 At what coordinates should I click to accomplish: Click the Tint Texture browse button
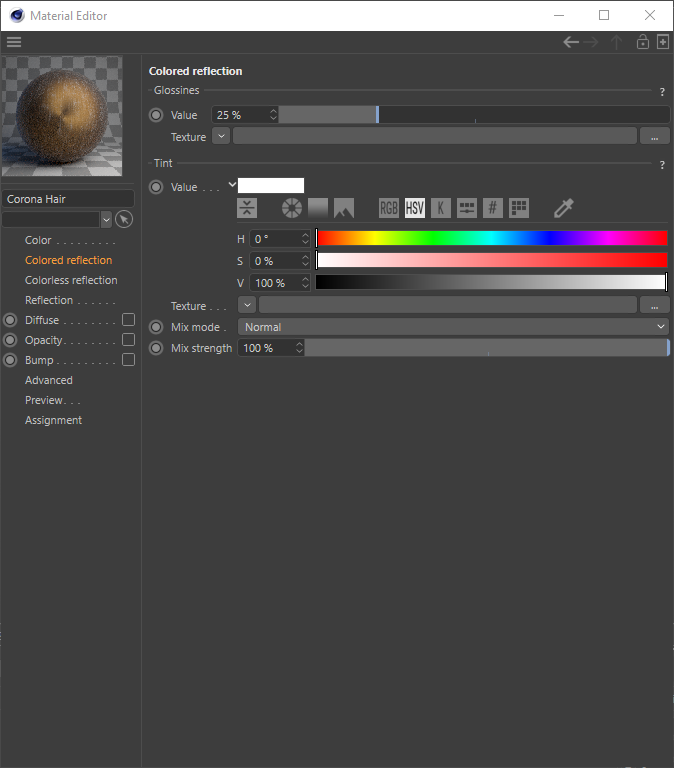pos(654,305)
